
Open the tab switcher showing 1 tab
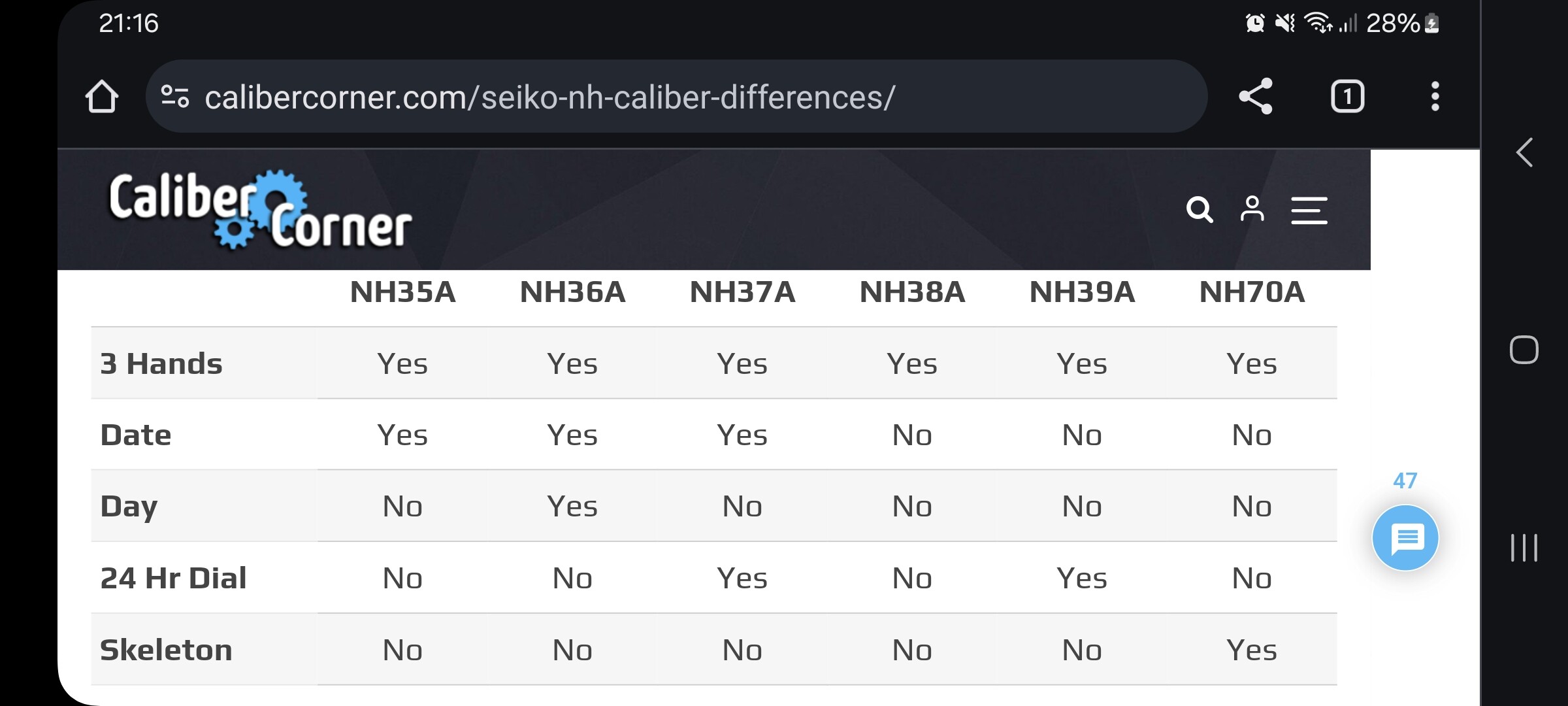(x=1347, y=97)
